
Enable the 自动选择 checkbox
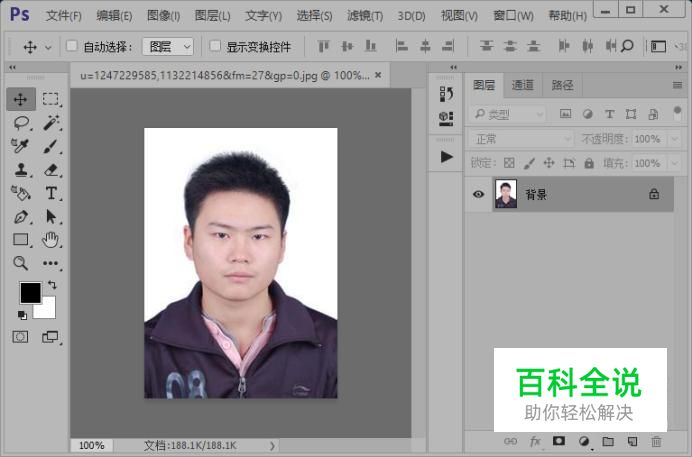[71, 45]
